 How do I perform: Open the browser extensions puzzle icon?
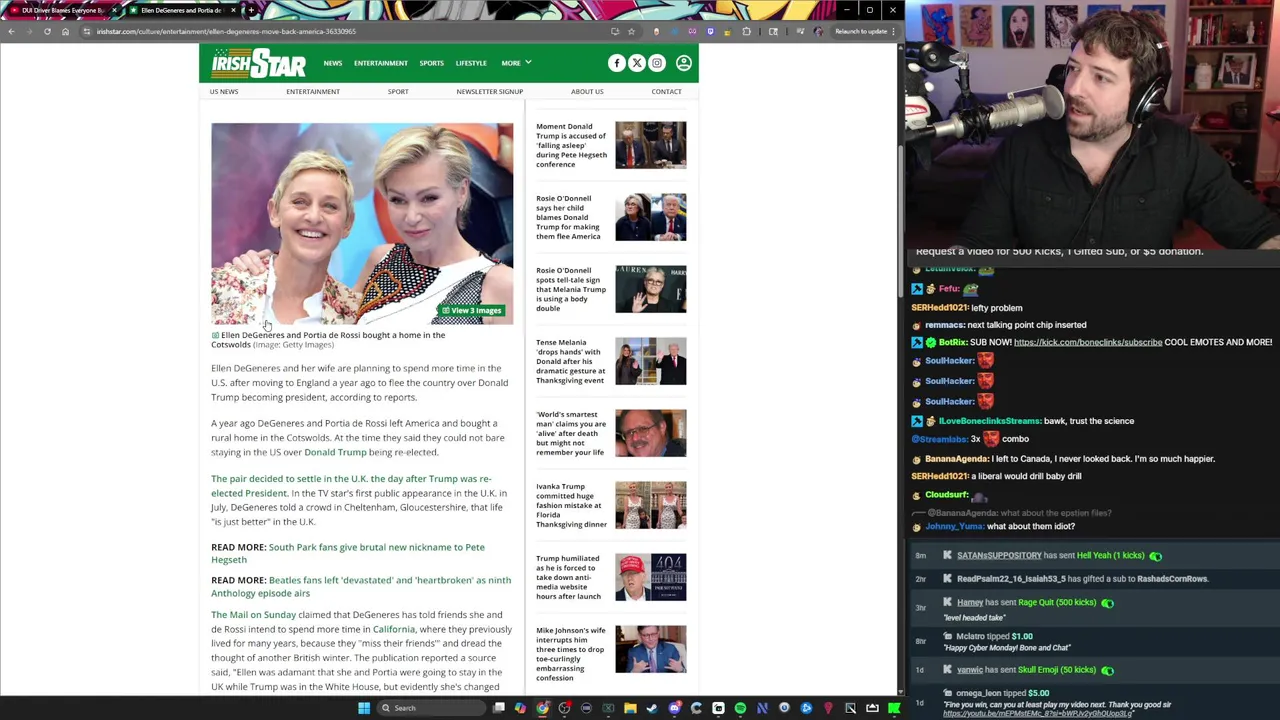(747, 31)
